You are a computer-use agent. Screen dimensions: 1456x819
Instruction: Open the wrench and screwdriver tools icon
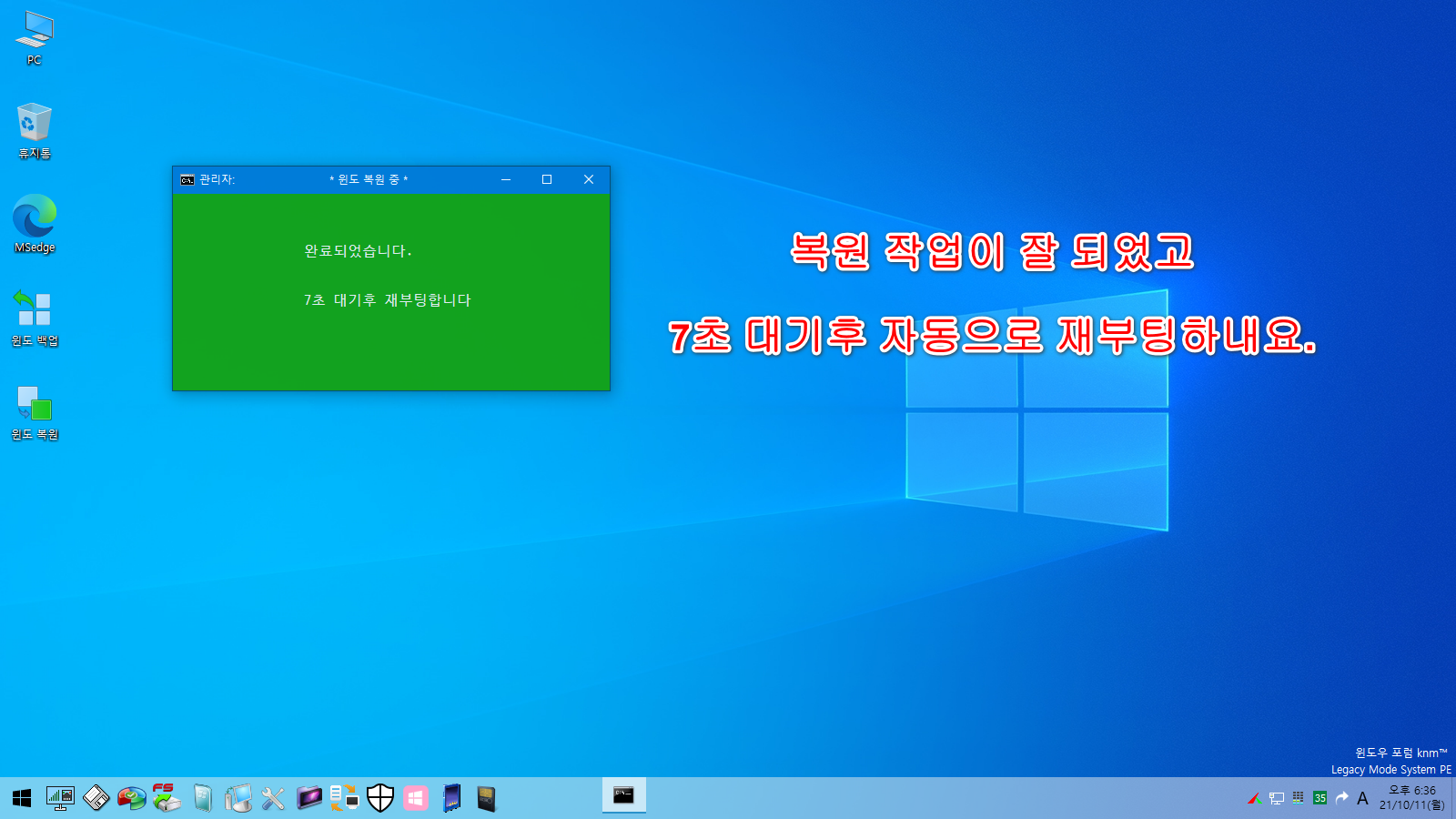point(273,798)
